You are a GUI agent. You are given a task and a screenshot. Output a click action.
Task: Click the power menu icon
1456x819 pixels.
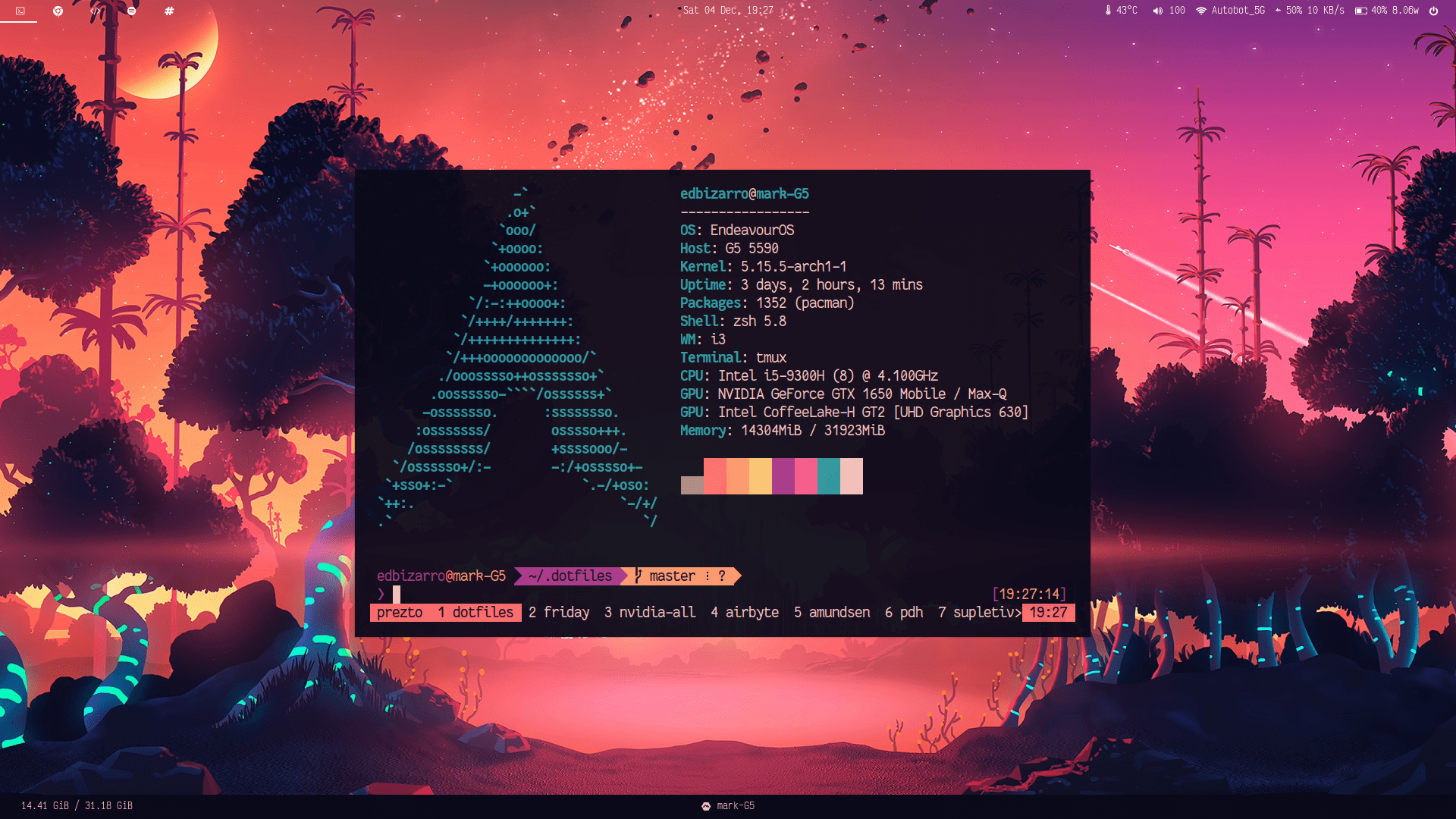point(1433,11)
